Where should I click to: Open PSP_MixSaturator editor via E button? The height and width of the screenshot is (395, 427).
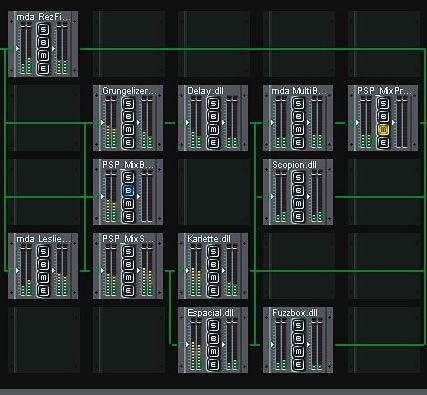click(x=128, y=291)
